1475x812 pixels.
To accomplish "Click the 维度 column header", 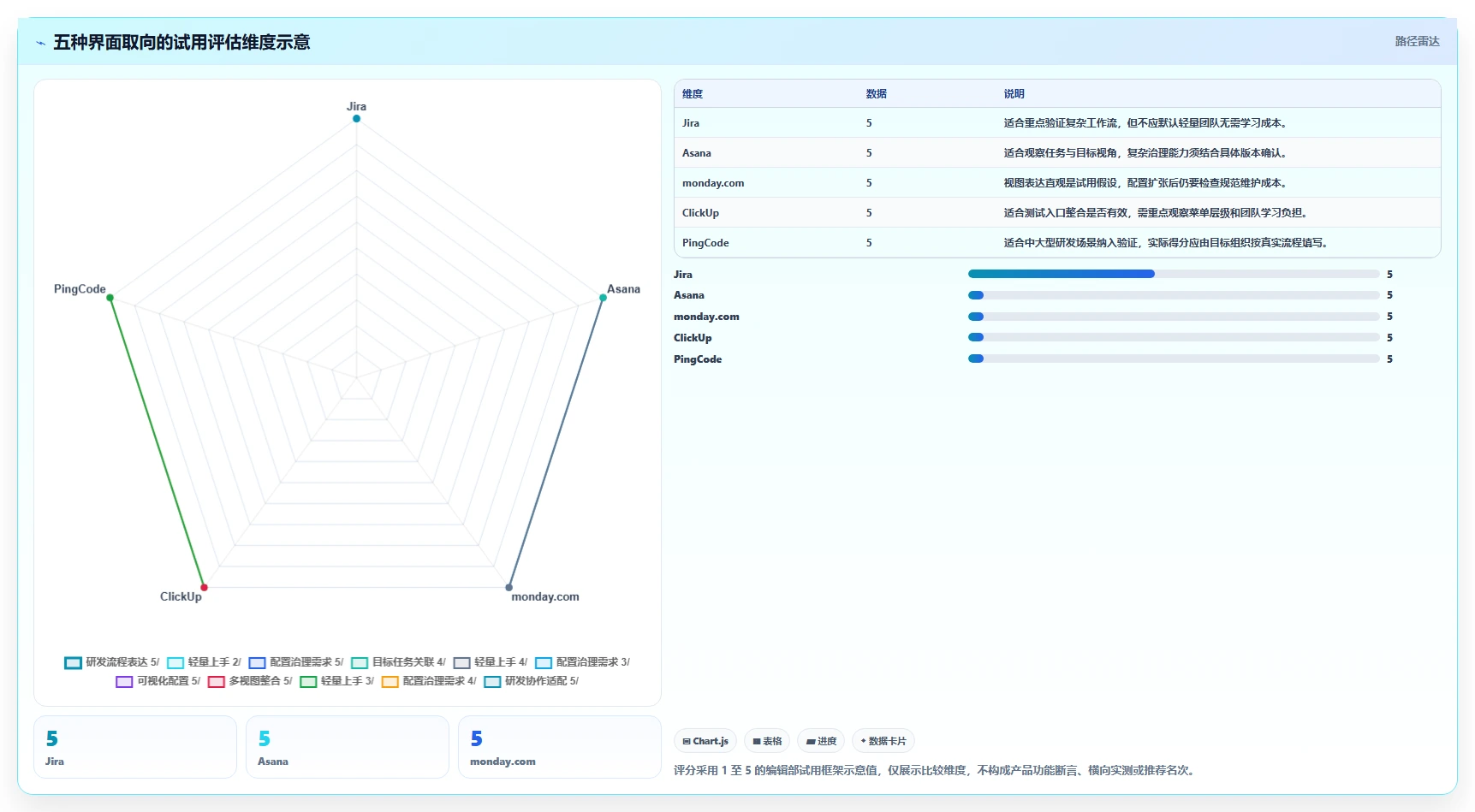I will pyautogui.click(x=693, y=94).
